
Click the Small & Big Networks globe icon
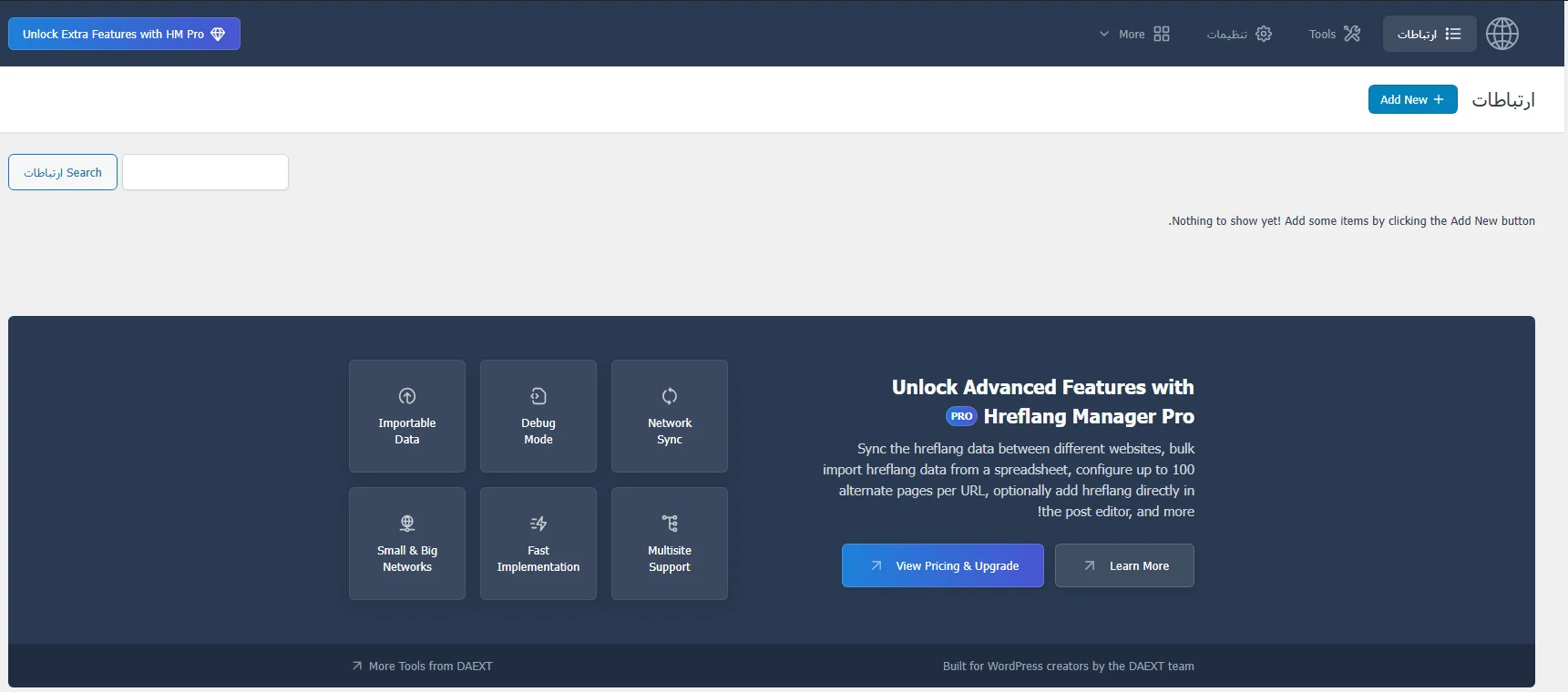click(x=407, y=524)
